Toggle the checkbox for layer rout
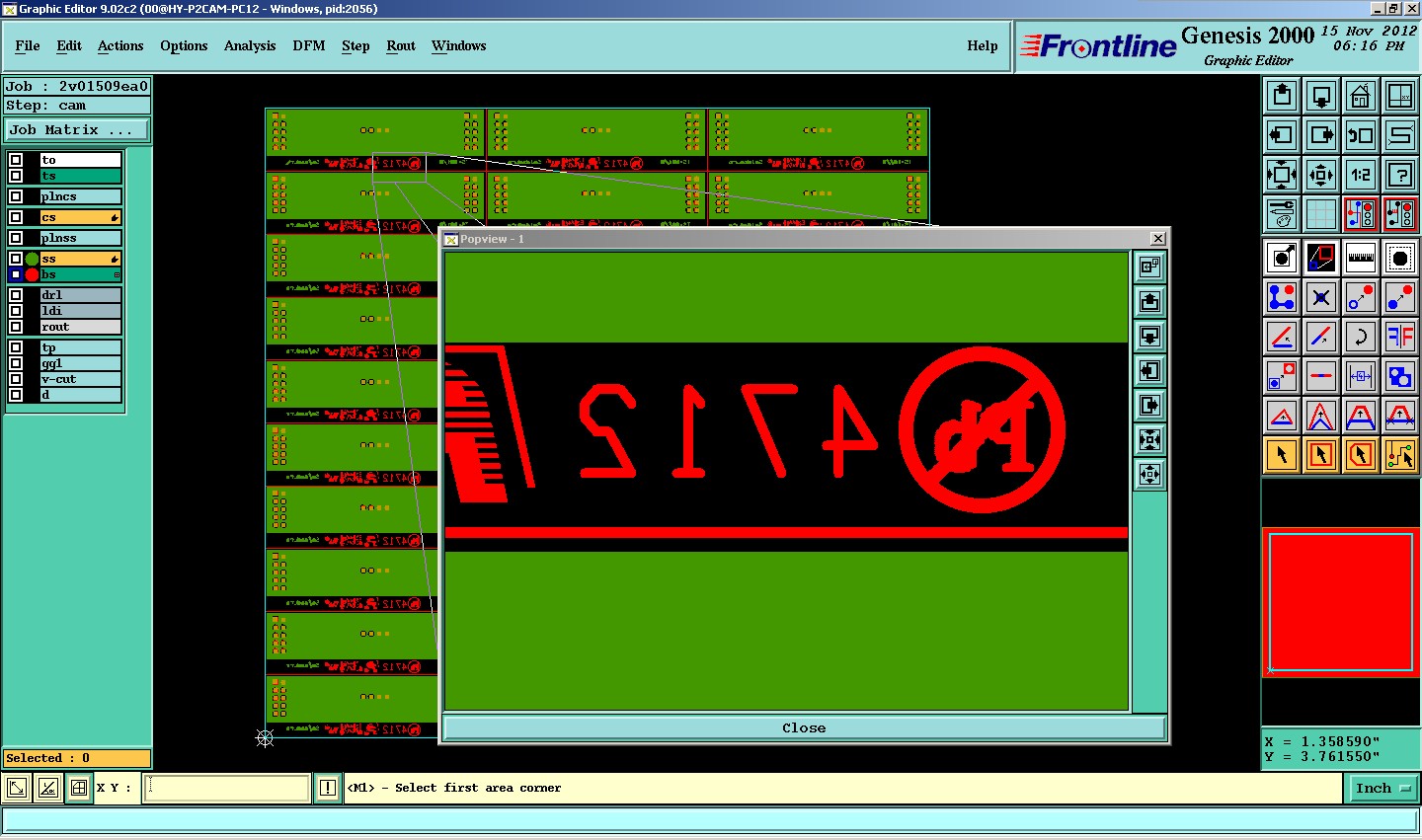Screen dimensions: 1422x840 (16, 327)
